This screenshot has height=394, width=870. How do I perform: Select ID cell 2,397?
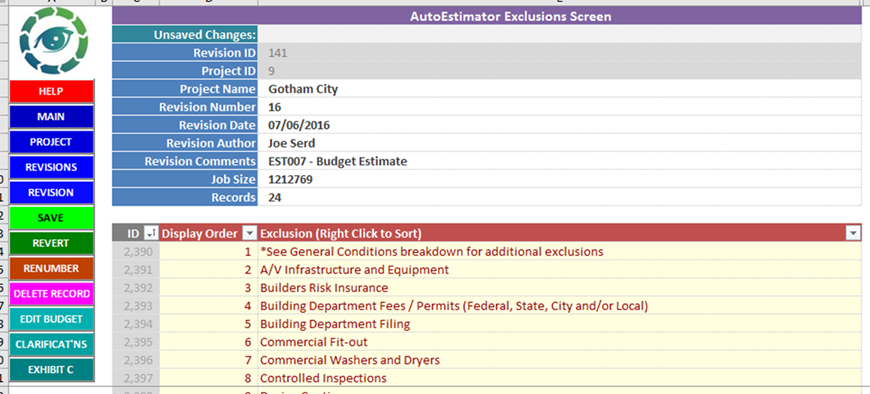(136, 378)
